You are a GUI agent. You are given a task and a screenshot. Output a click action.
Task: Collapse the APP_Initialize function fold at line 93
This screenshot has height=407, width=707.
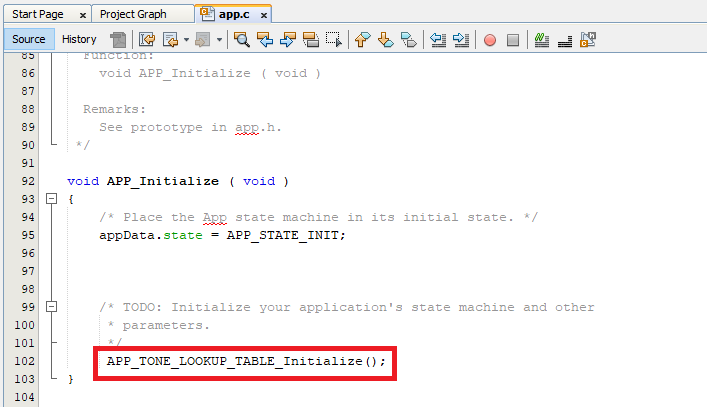[52, 199]
